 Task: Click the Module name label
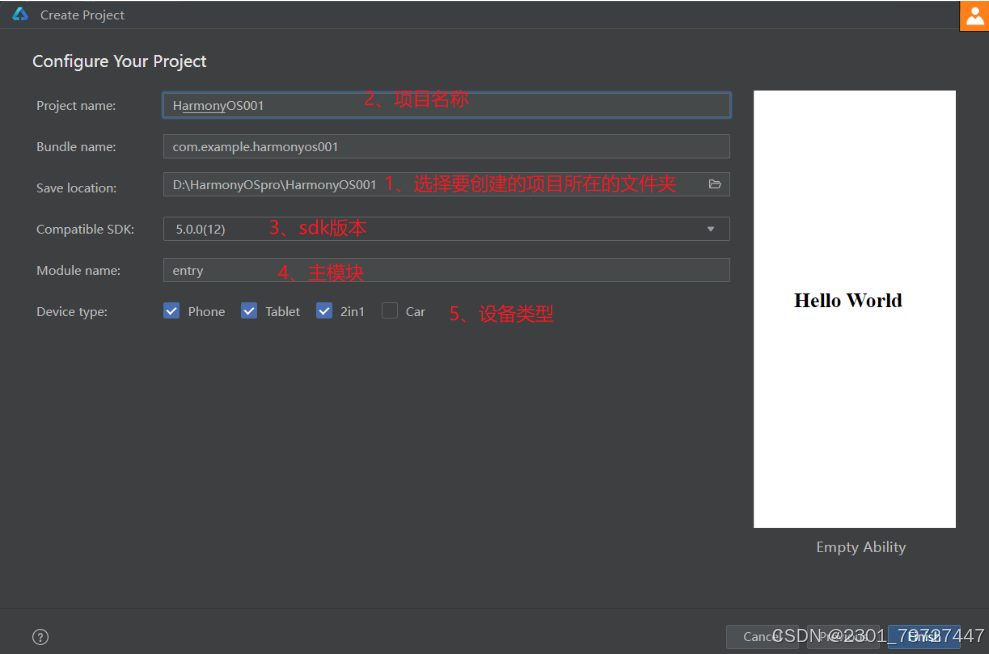click(78, 270)
